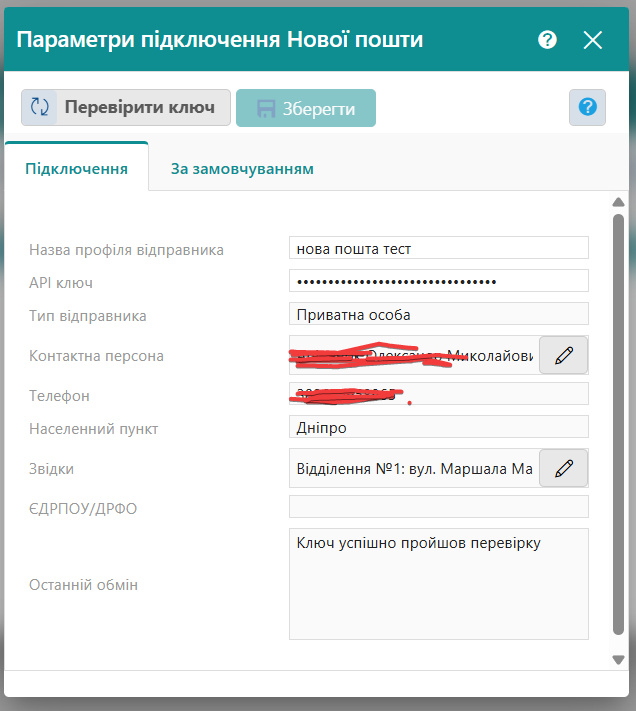
Task: Click the dialog title Параметри підключення Нової пошти
Action: [220, 39]
